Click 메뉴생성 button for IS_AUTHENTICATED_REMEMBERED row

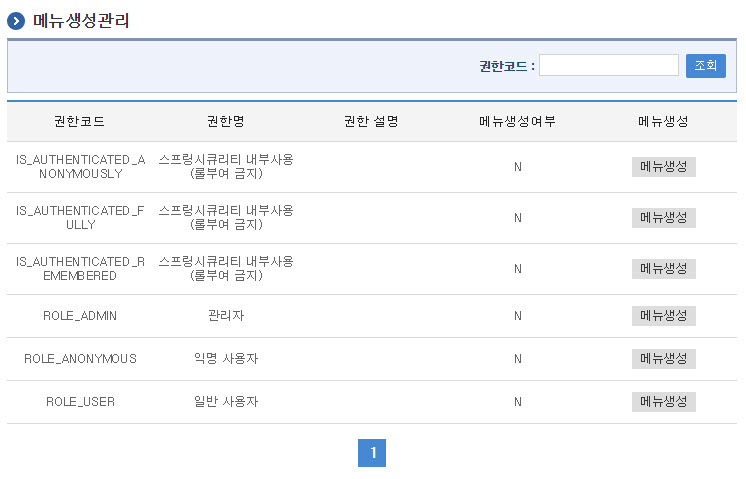[x=663, y=269]
